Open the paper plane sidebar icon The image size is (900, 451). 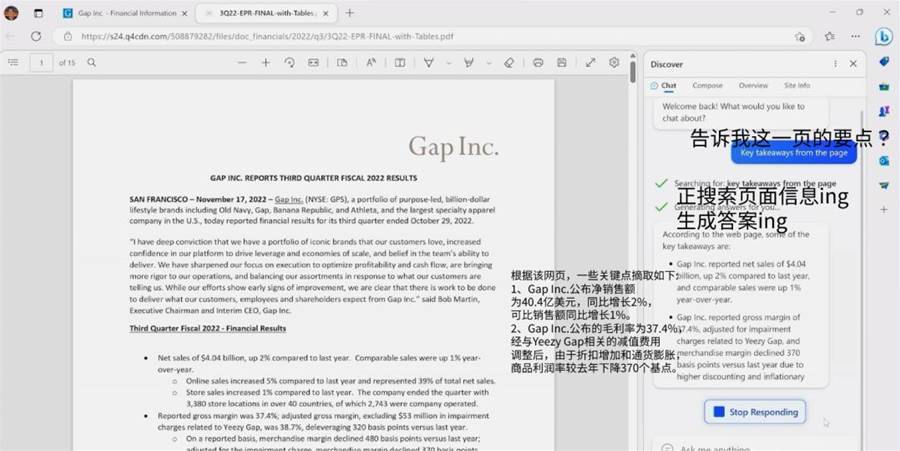[x=884, y=185]
